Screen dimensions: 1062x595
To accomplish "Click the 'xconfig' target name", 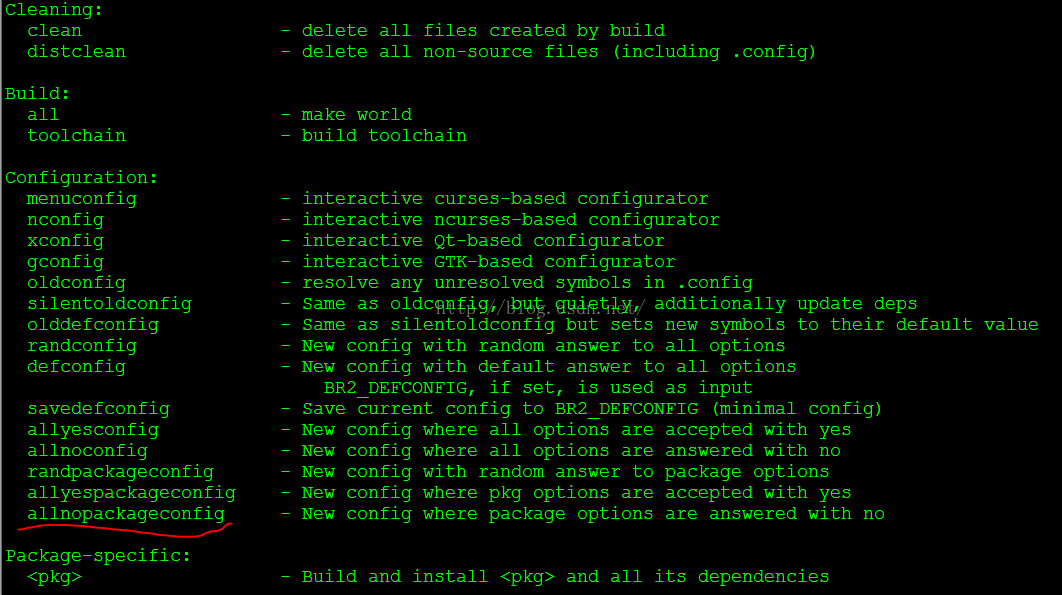I will pos(66,241).
